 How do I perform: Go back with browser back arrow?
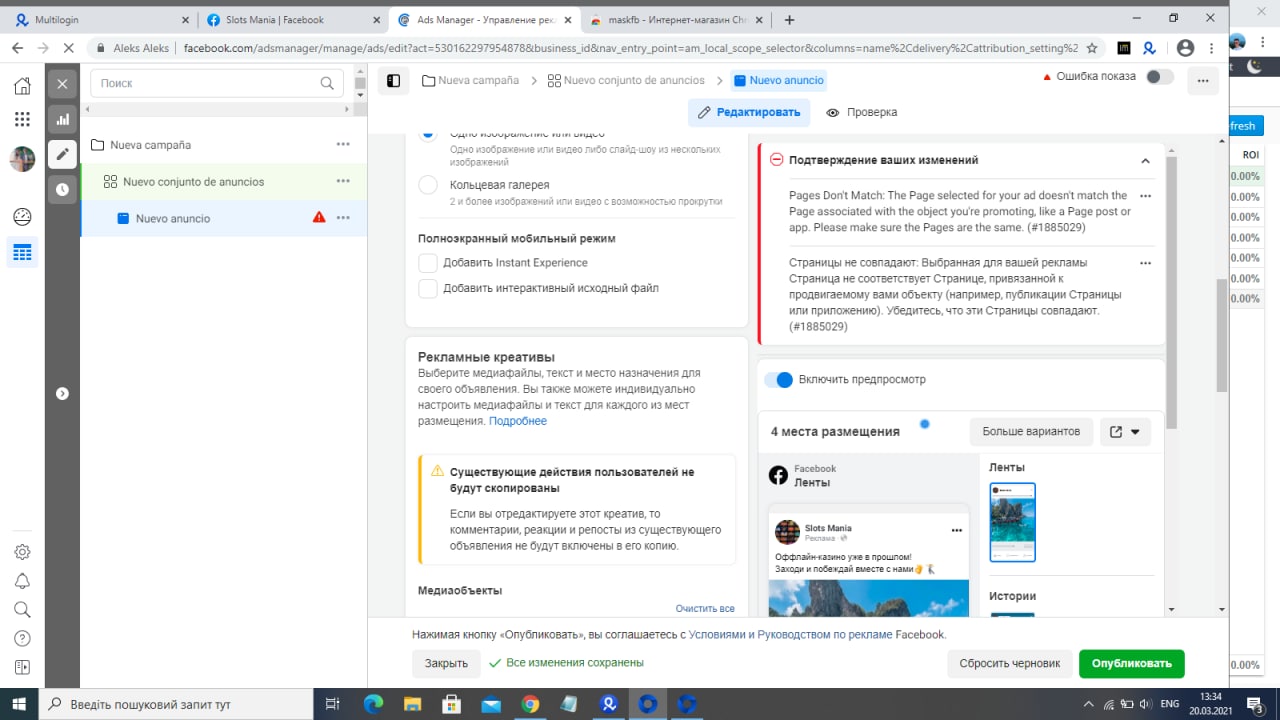[17, 47]
